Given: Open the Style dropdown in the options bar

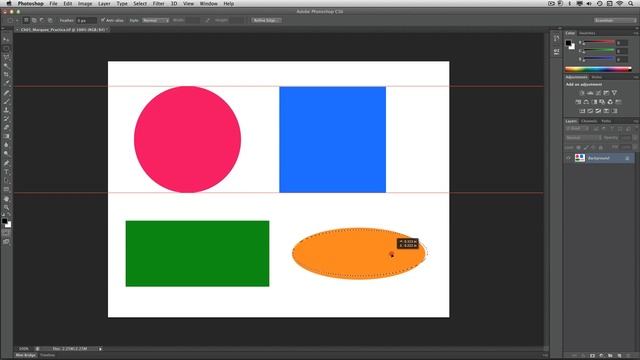Looking at the screenshot, I should pos(155,20).
